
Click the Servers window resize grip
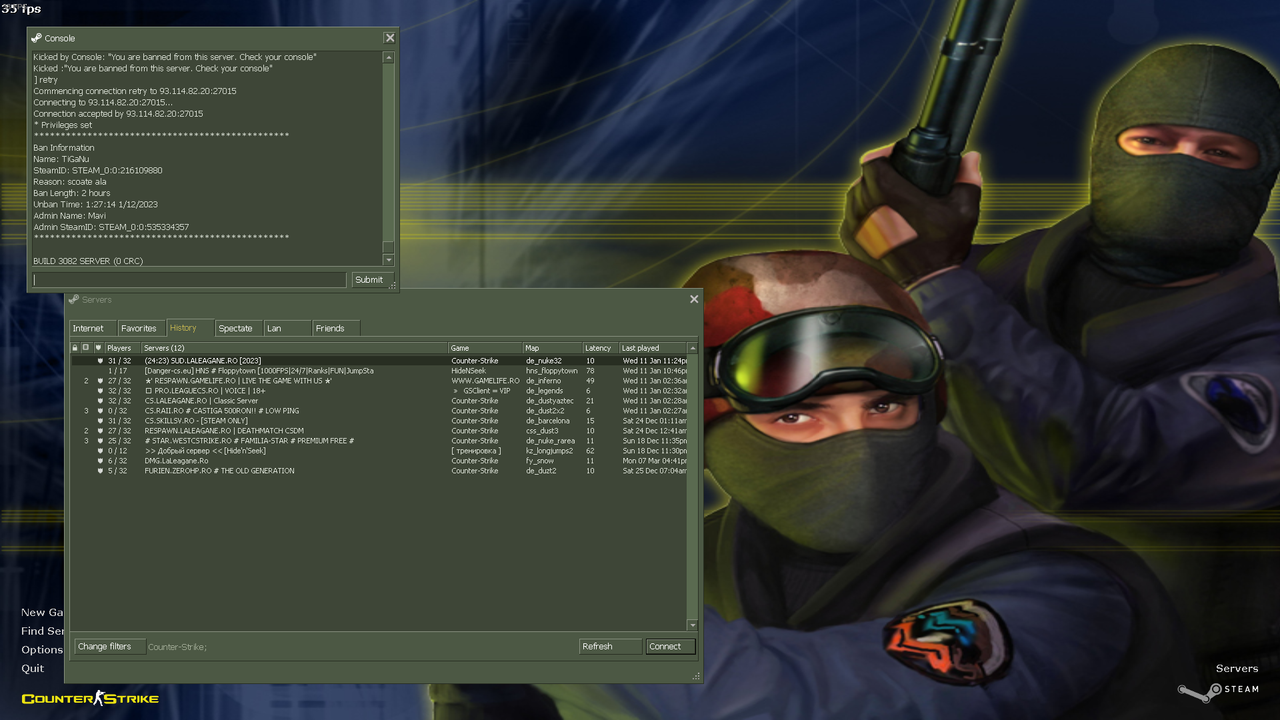click(696, 677)
